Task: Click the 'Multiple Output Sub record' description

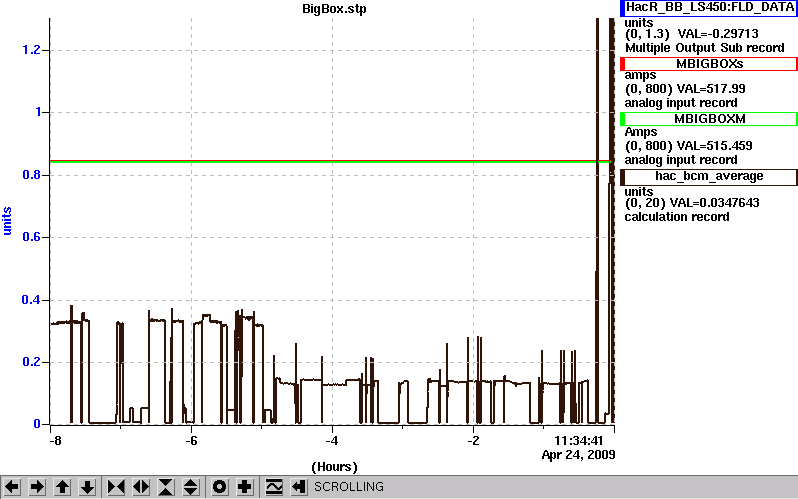Action: (x=705, y=48)
